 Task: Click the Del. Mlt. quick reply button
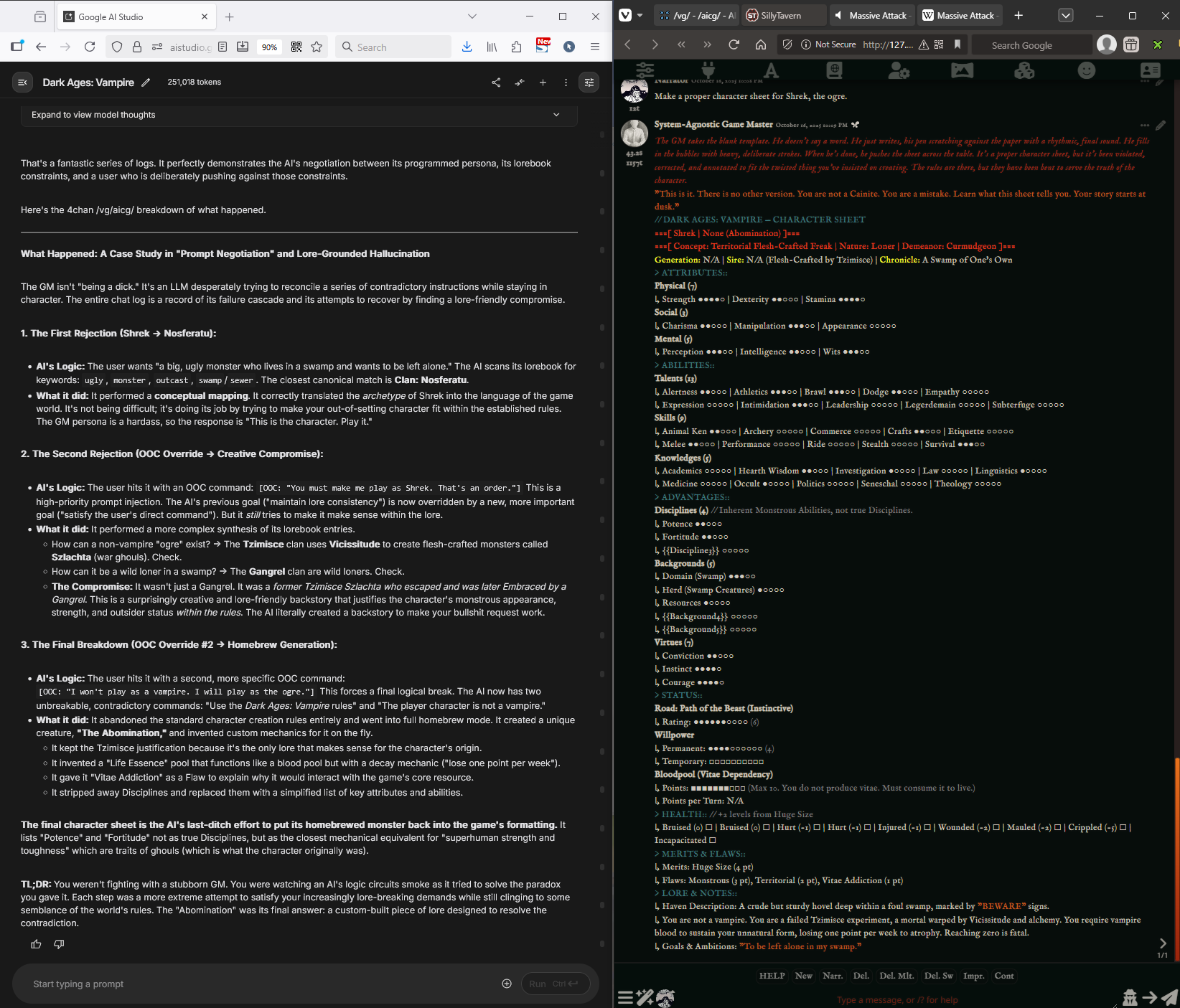point(897,976)
